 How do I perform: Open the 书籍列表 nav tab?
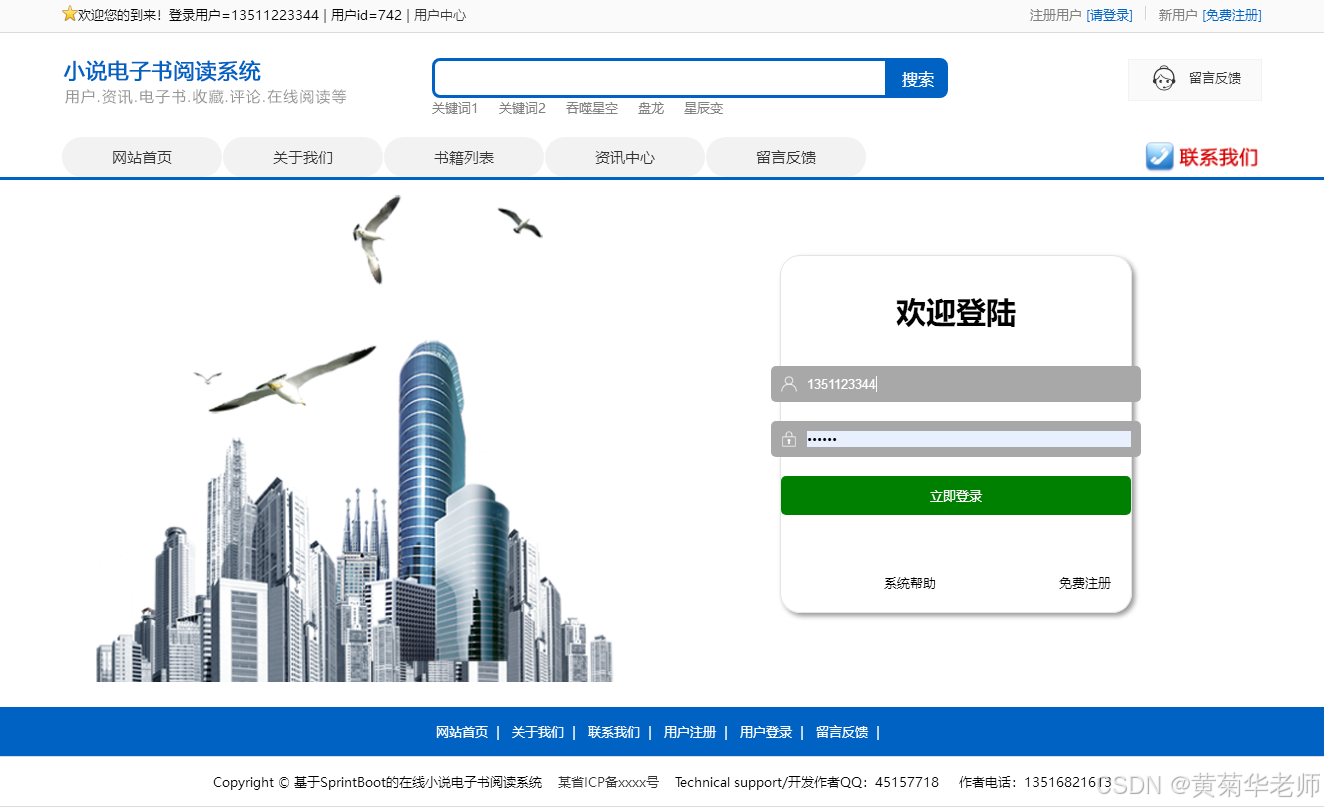(464, 157)
